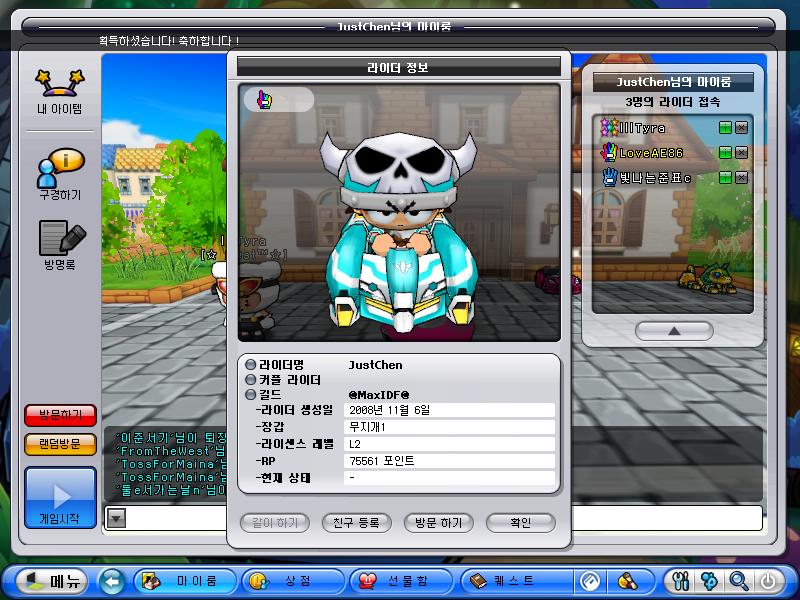
Task: Click the 라이더명 bullet in rider info
Action: (x=251, y=365)
